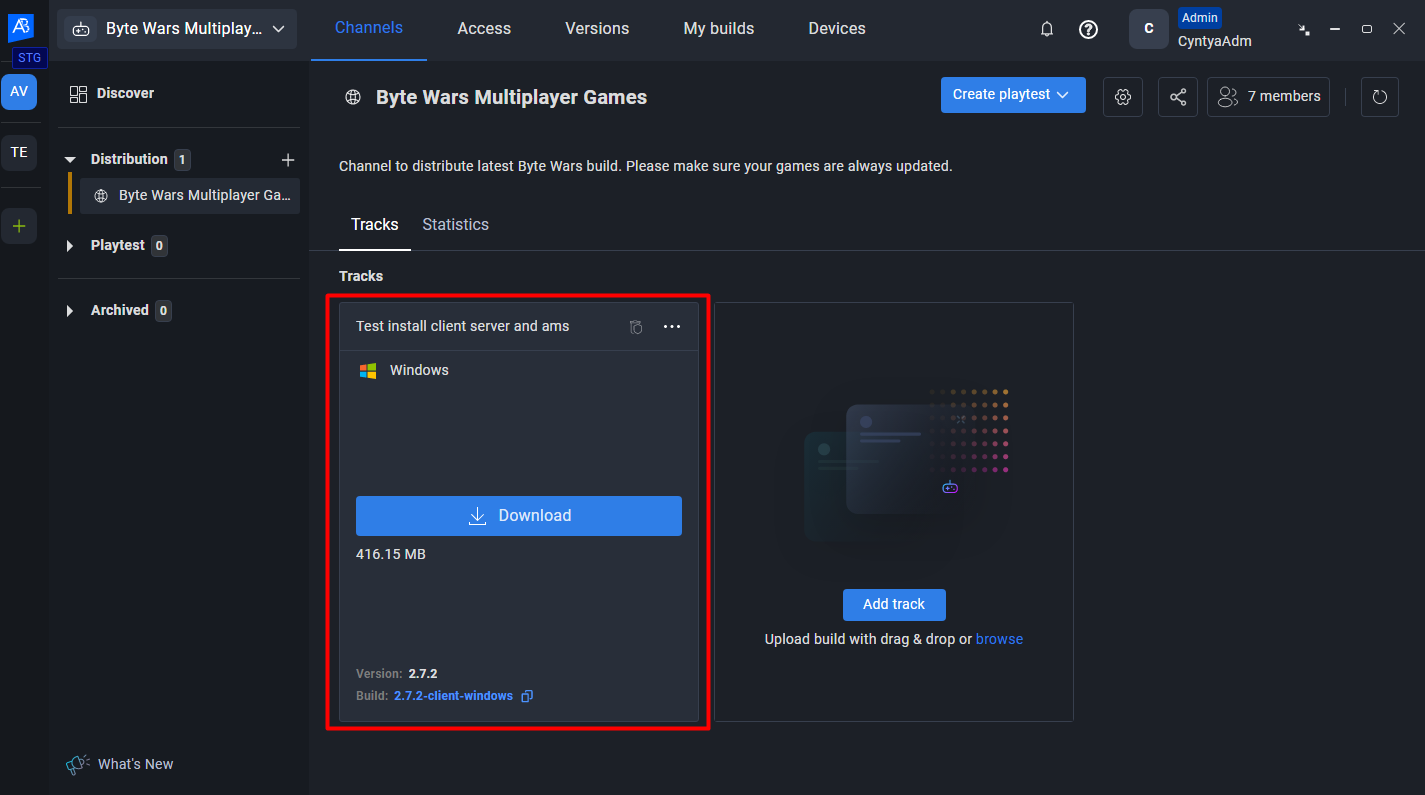Open the Create playtest dropdown
The height and width of the screenshot is (795, 1425).
(1013, 95)
